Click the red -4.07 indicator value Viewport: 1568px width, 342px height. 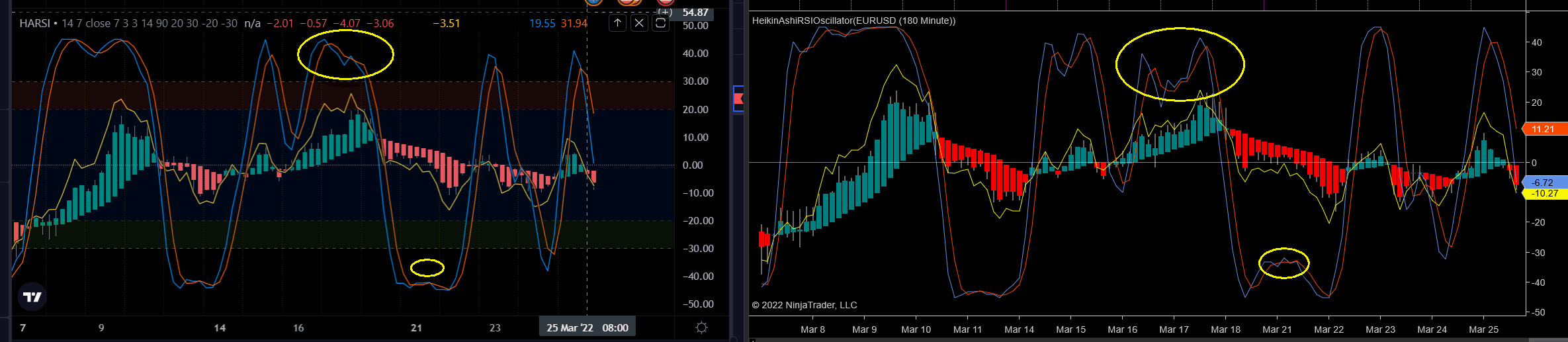[x=347, y=23]
